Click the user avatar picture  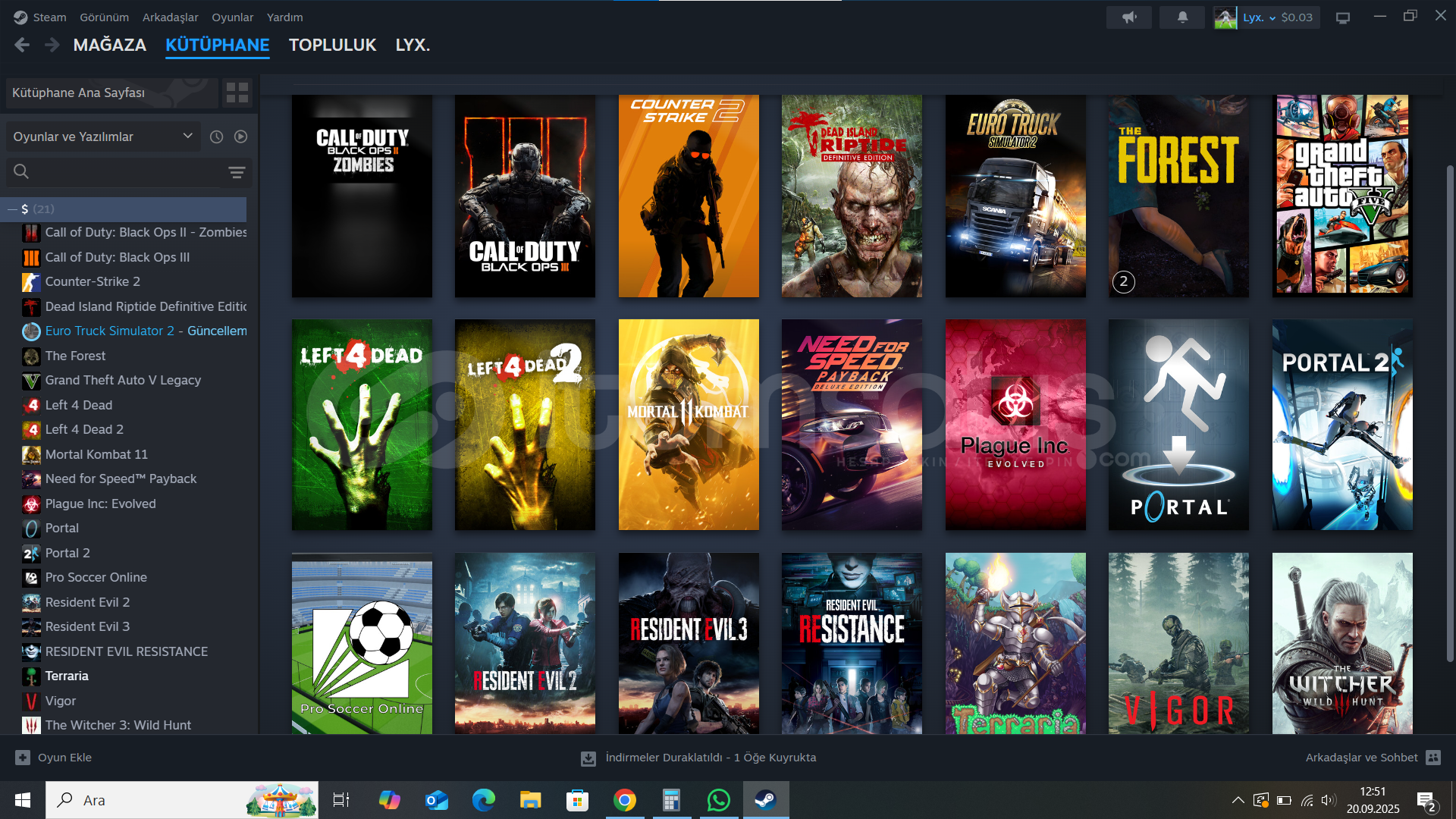(x=1225, y=17)
